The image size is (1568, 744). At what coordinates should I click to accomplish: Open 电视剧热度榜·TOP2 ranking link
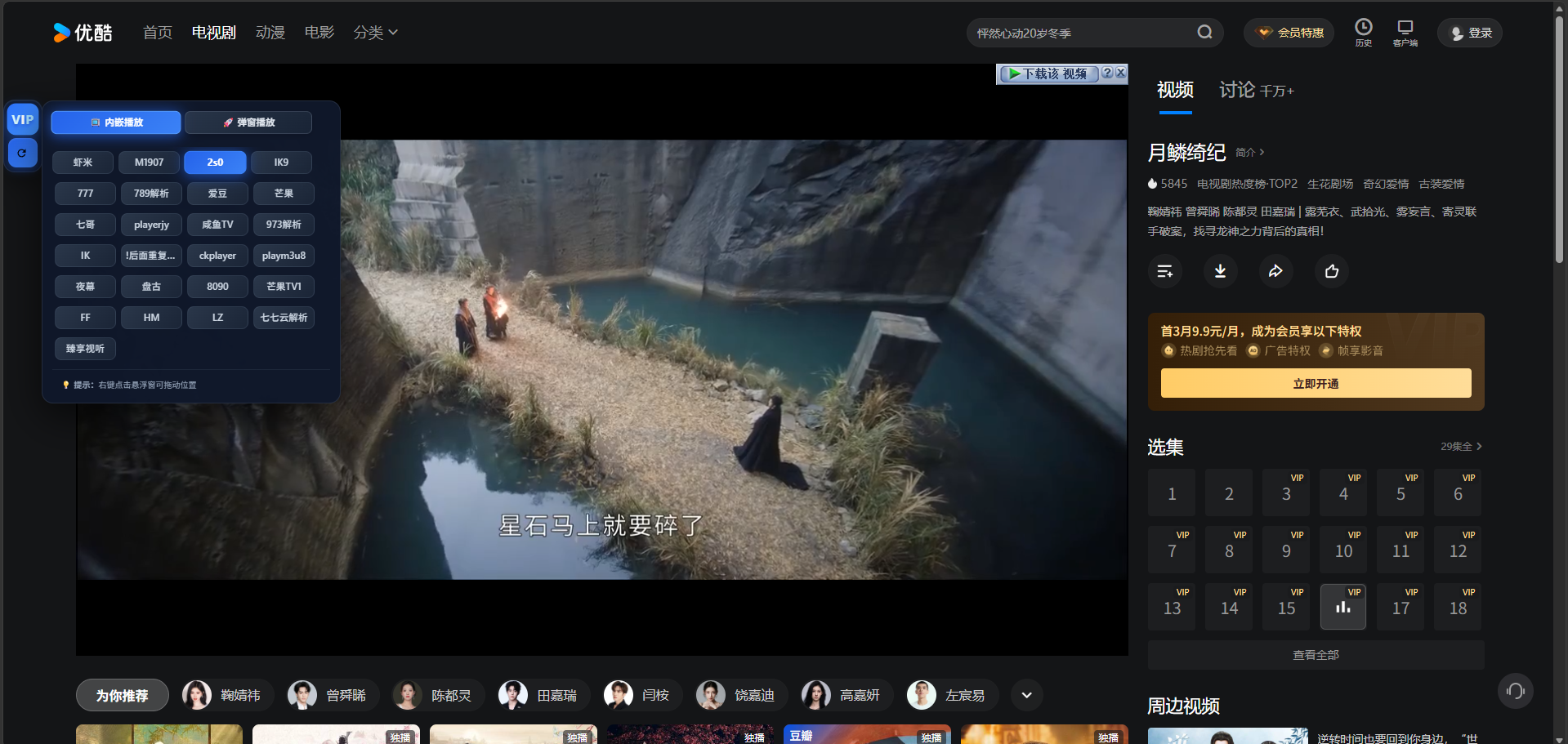pyautogui.click(x=1247, y=184)
